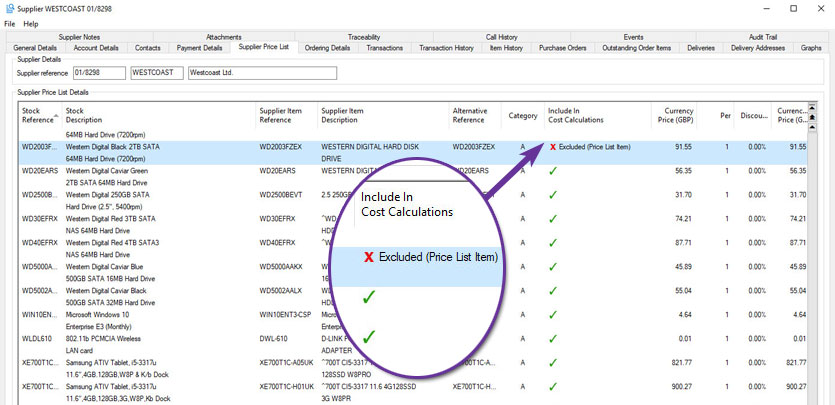Screen dimensions: 835x405
Task: Click the Alternative Reference column header
Action: pyautogui.click(x=475, y=115)
